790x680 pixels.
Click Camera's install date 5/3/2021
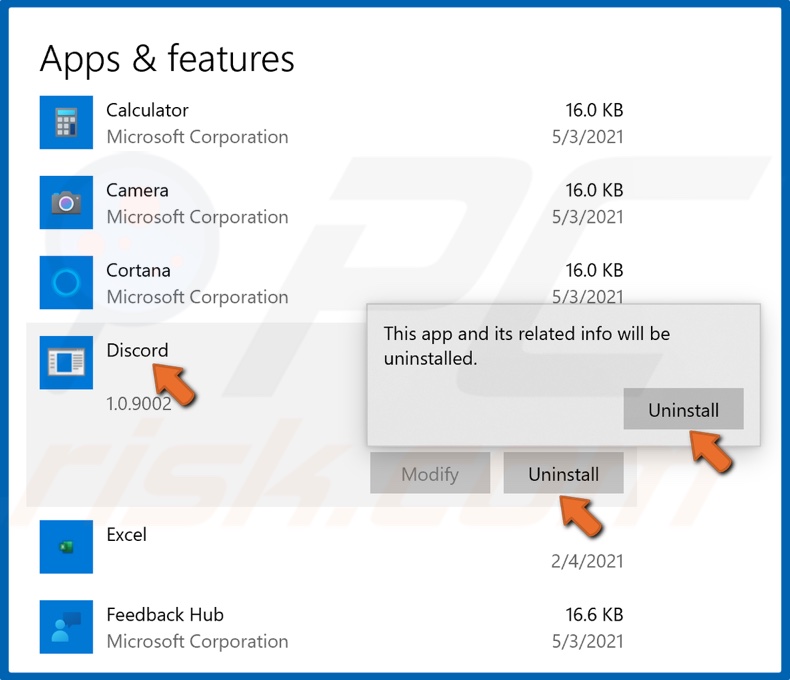point(587,217)
